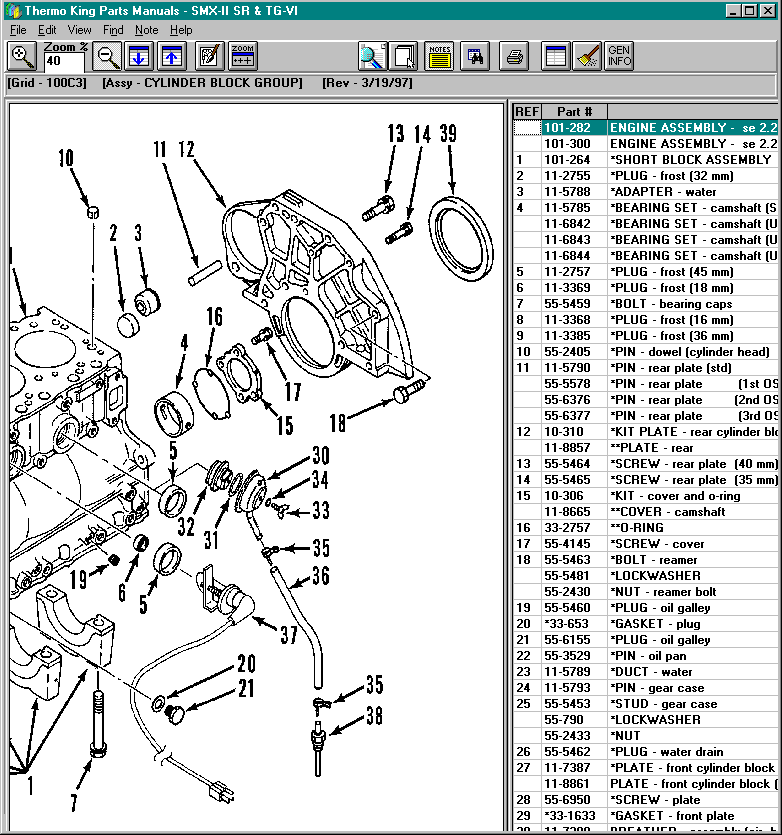Click the Zoom % input field

(65, 62)
